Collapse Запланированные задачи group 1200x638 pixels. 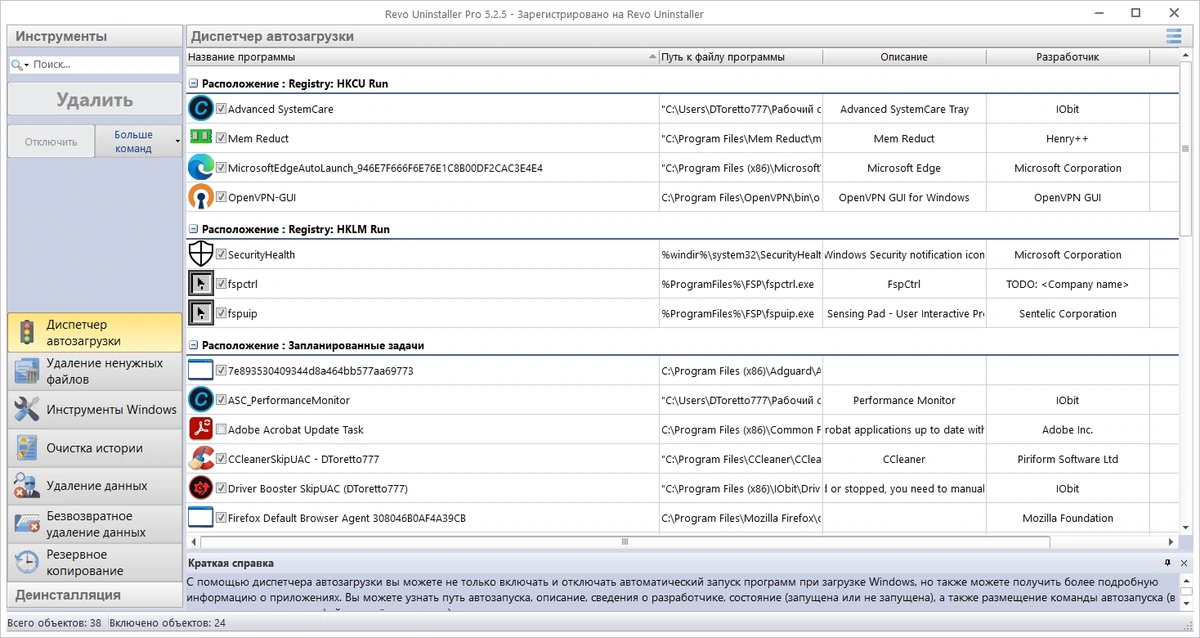click(x=193, y=345)
